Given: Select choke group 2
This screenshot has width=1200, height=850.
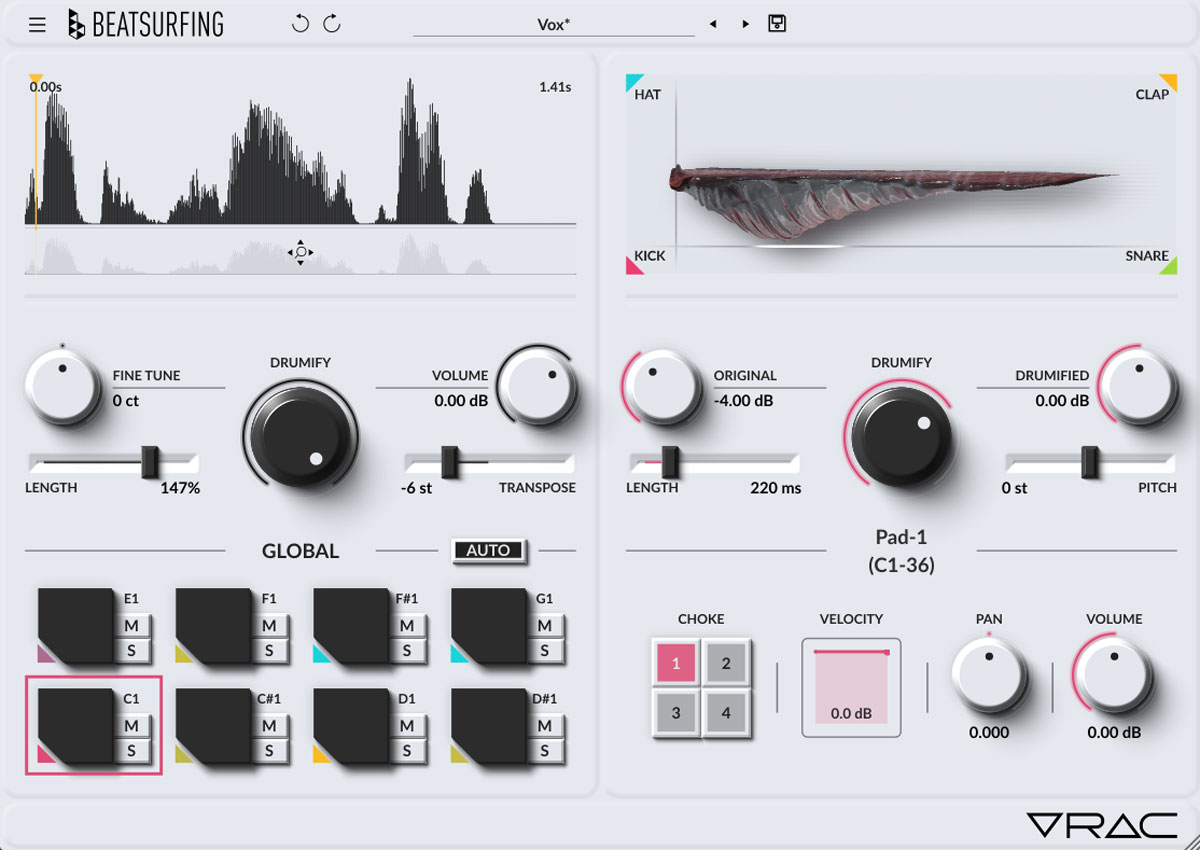Looking at the screenshot, I should (x=726, y=663).
